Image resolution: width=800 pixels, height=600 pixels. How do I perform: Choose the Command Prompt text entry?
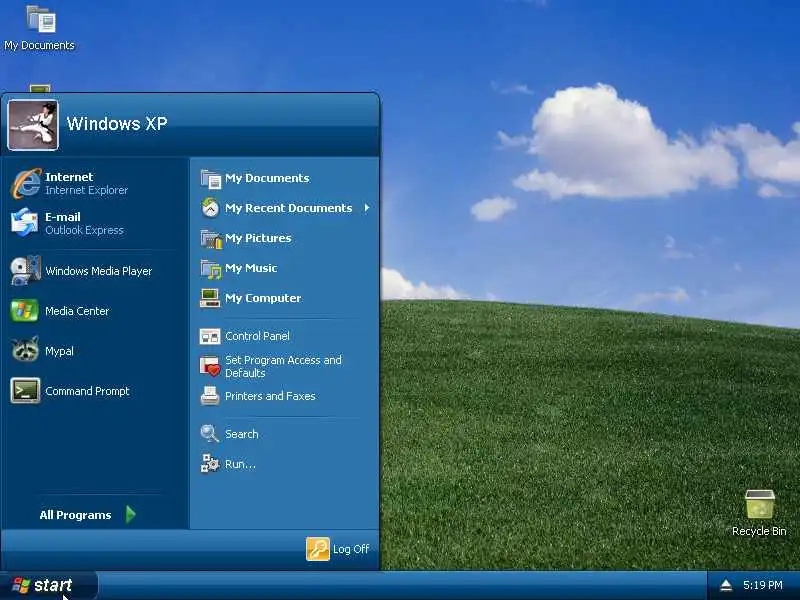tap(87, 391)
